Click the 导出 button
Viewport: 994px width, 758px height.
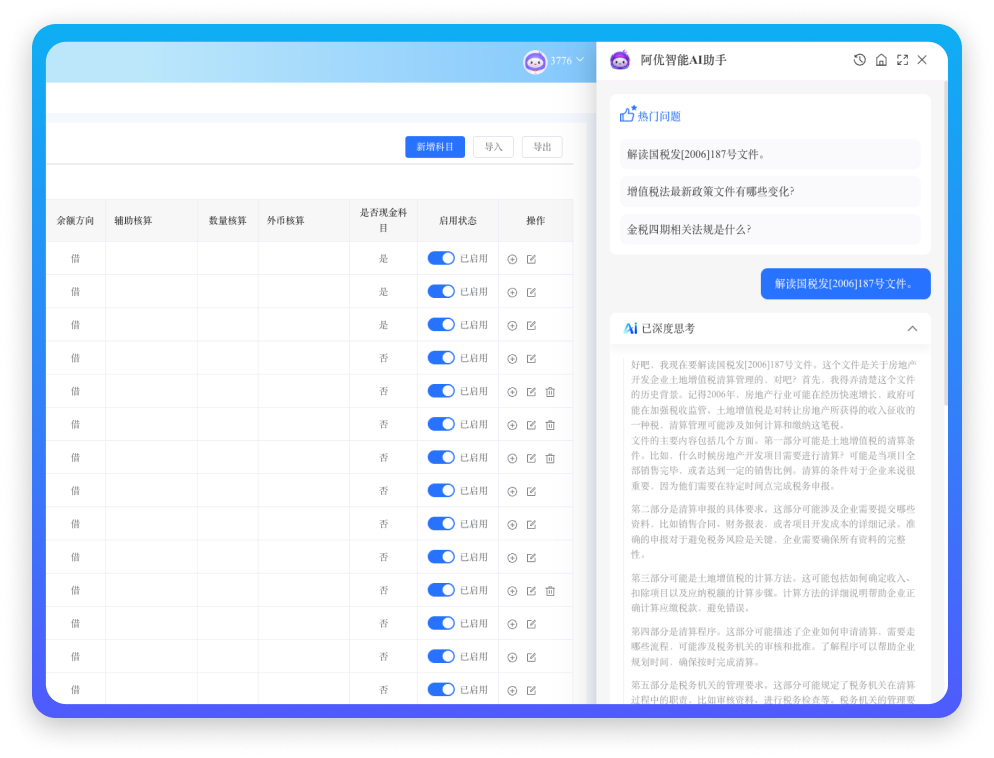(x=542, y=147)
